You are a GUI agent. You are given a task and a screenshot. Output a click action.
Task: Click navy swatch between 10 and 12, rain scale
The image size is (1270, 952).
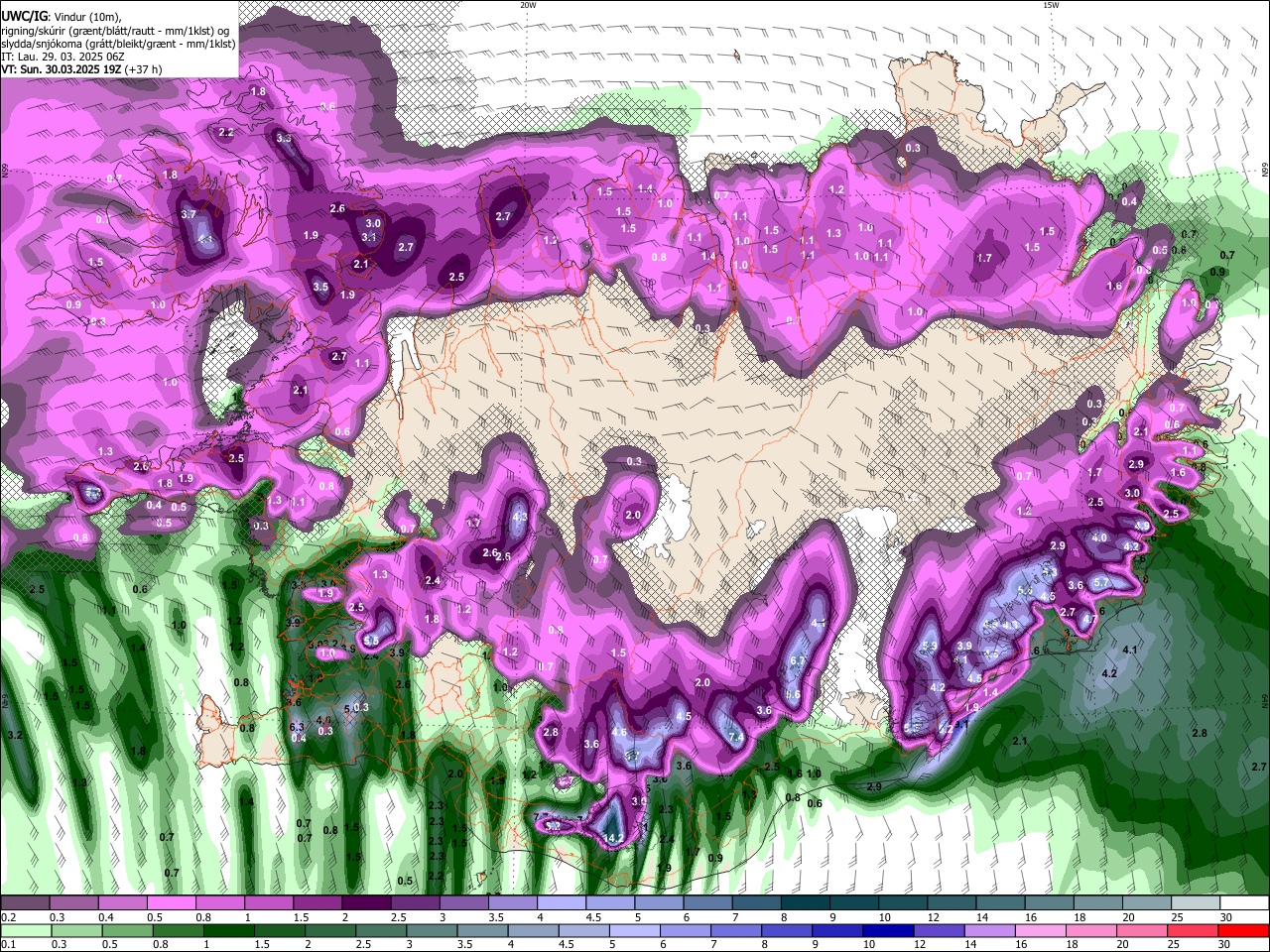click(887, 931)
